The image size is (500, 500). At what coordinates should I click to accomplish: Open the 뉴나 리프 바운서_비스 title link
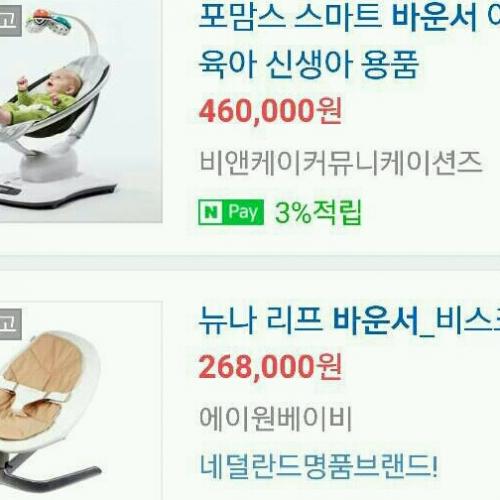coord(349,321)
